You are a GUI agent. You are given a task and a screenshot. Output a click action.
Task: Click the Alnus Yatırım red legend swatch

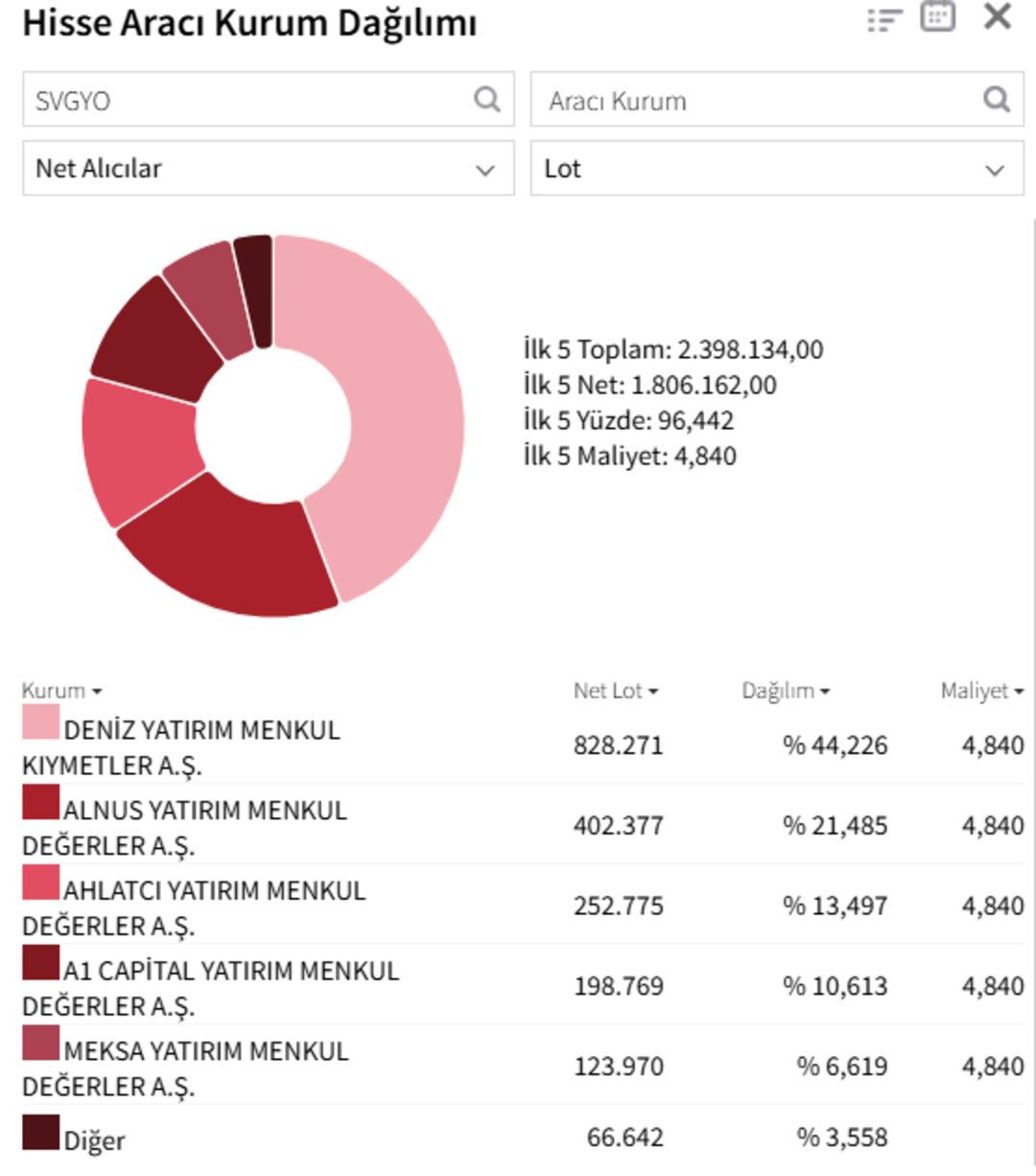40,802
